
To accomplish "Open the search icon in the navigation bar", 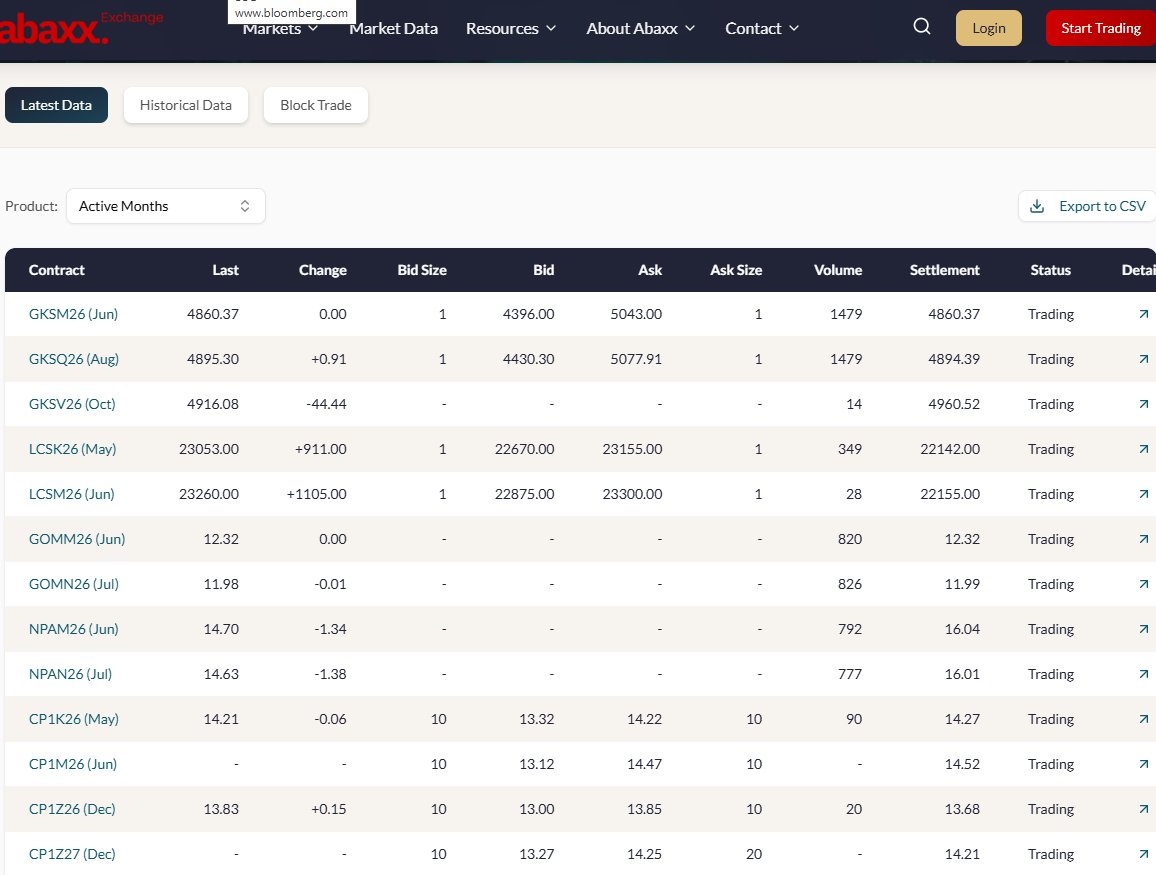I will tap(920, 27).
